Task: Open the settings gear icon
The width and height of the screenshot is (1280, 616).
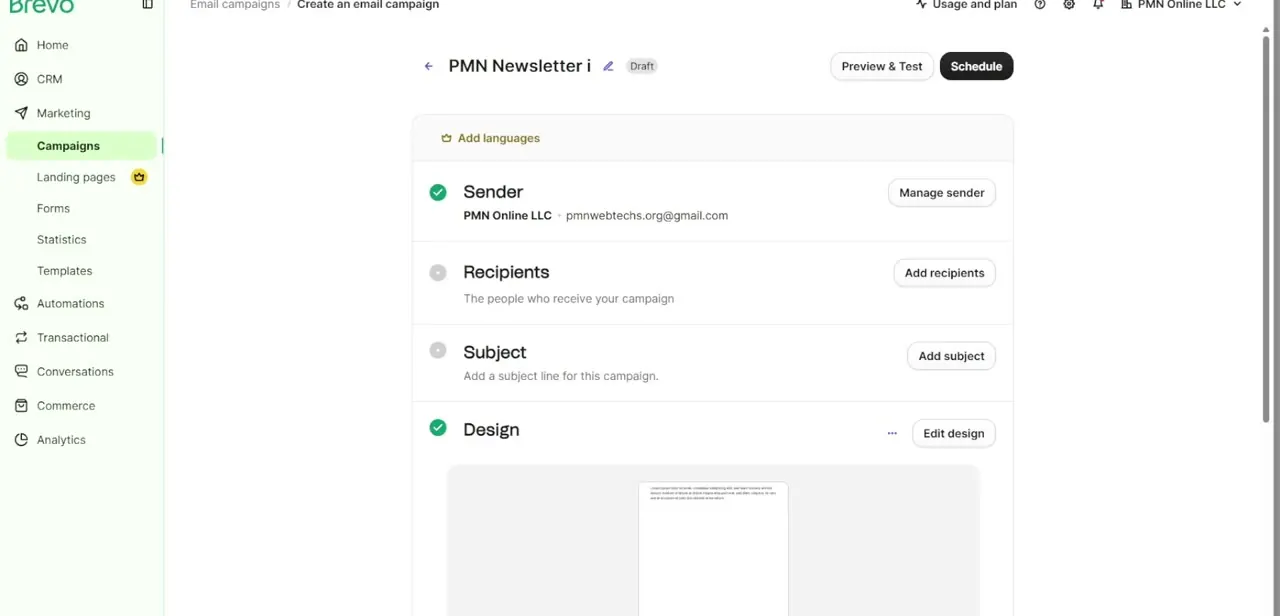Action: coord(1069,5)
